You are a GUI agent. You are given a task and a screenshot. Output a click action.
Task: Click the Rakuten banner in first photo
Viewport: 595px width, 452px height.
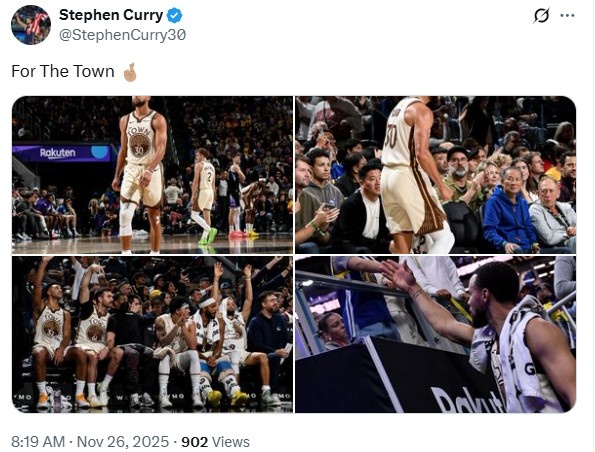click(61, 153)
